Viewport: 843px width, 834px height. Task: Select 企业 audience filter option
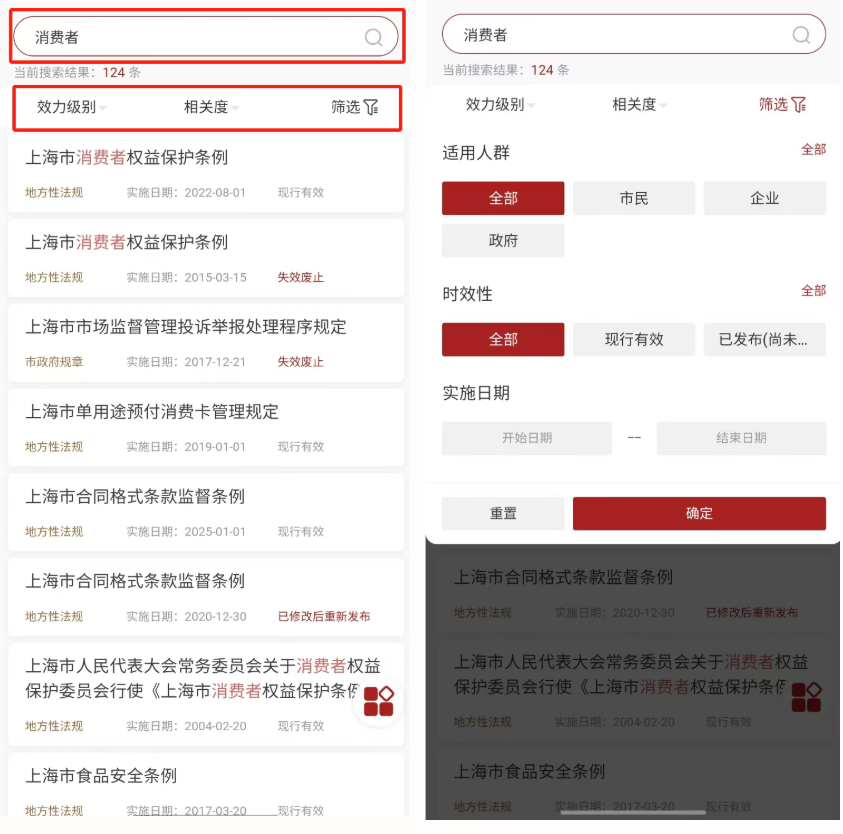click(x=765, y=198)
